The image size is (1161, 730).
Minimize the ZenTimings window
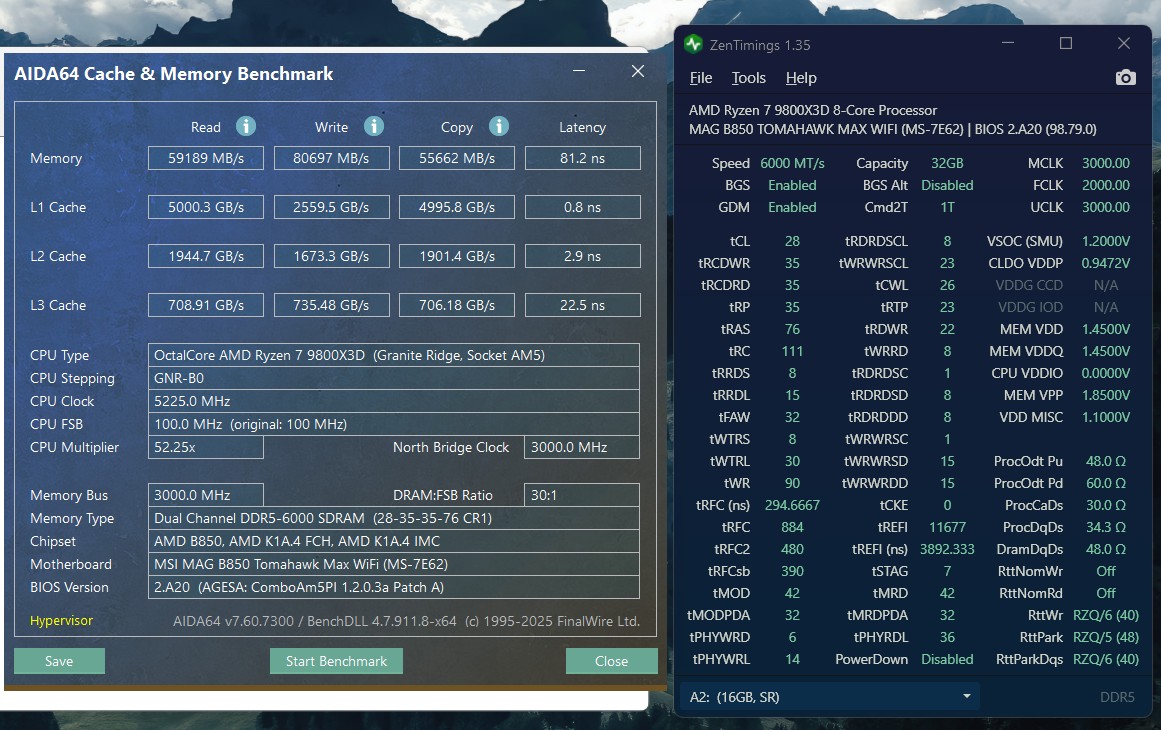coord(1008,44)
